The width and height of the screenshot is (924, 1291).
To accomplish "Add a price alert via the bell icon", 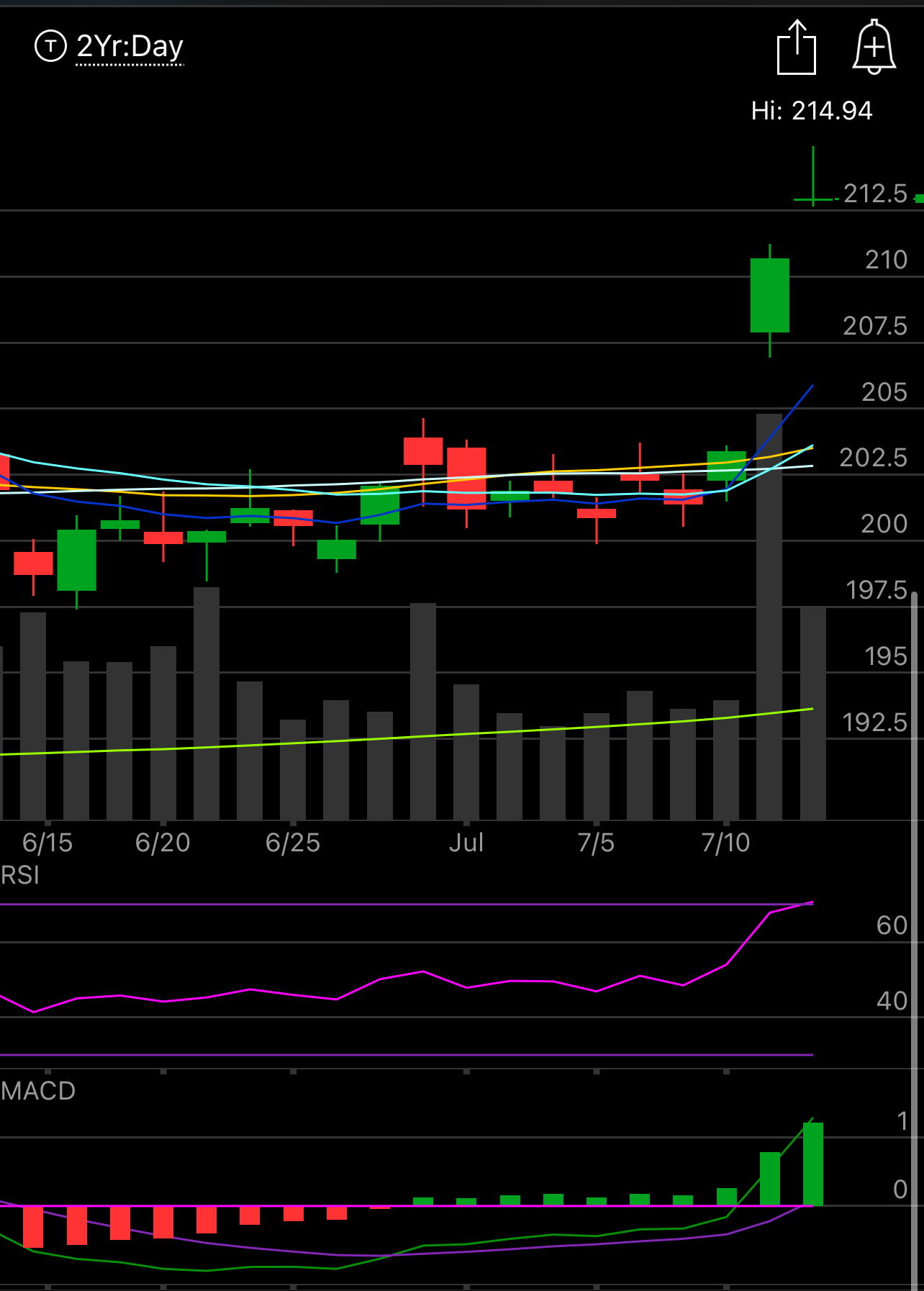I will tap(874, 47).
